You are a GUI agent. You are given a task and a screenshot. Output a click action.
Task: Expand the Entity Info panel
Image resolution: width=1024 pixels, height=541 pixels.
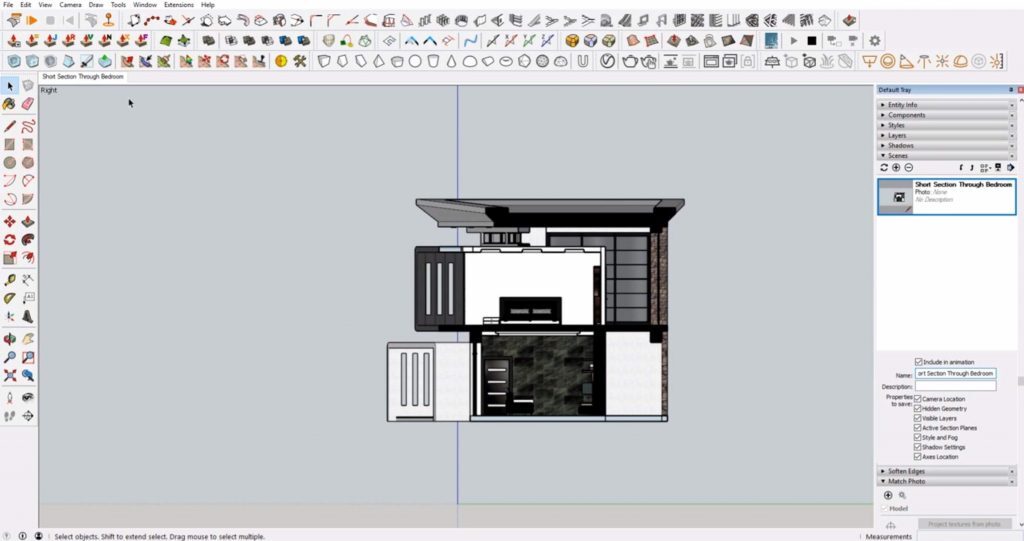(x=946, y=105)
